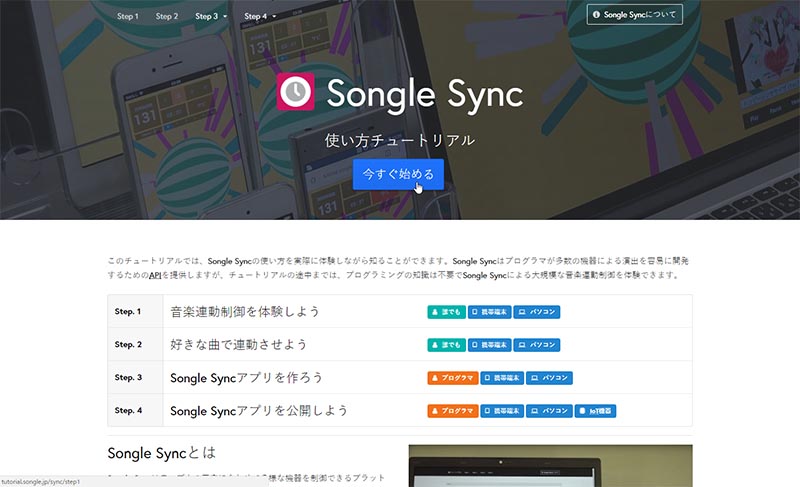This screenshot has width=800, height=487.
Task: Click the 携帯端末 badge in Step 2 row
Action: (x=489, y=345)
